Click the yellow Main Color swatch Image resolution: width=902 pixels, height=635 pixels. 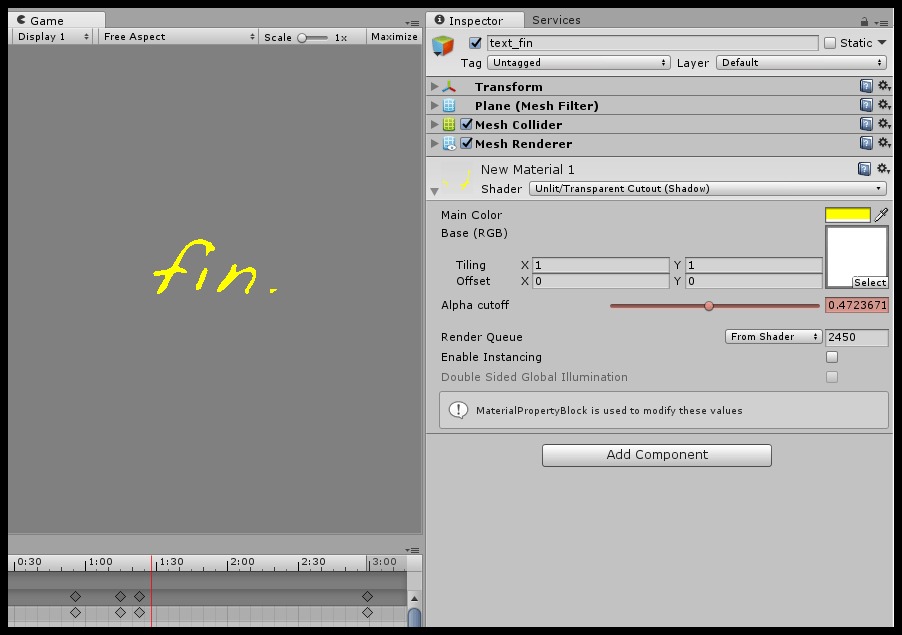click(x=847, y=215)
